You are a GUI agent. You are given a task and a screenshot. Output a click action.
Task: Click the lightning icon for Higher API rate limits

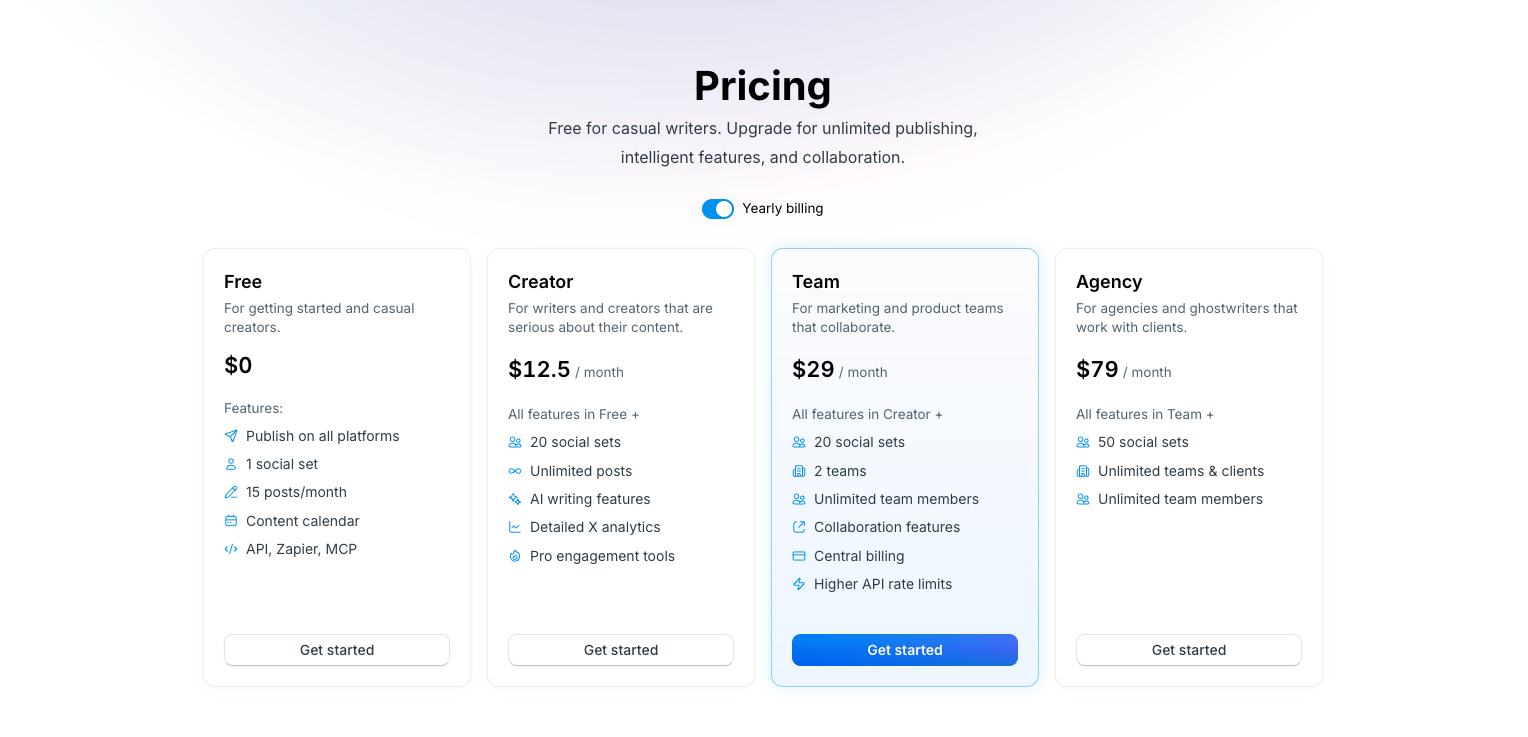tap(798, 584)
